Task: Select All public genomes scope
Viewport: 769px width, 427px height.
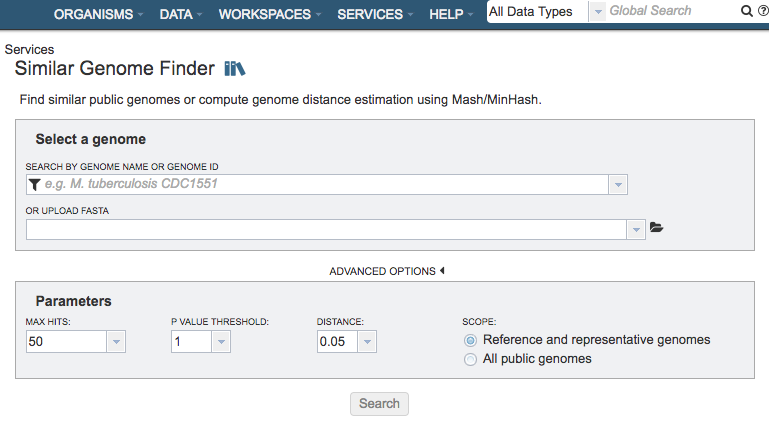Action: click(470, 359)
